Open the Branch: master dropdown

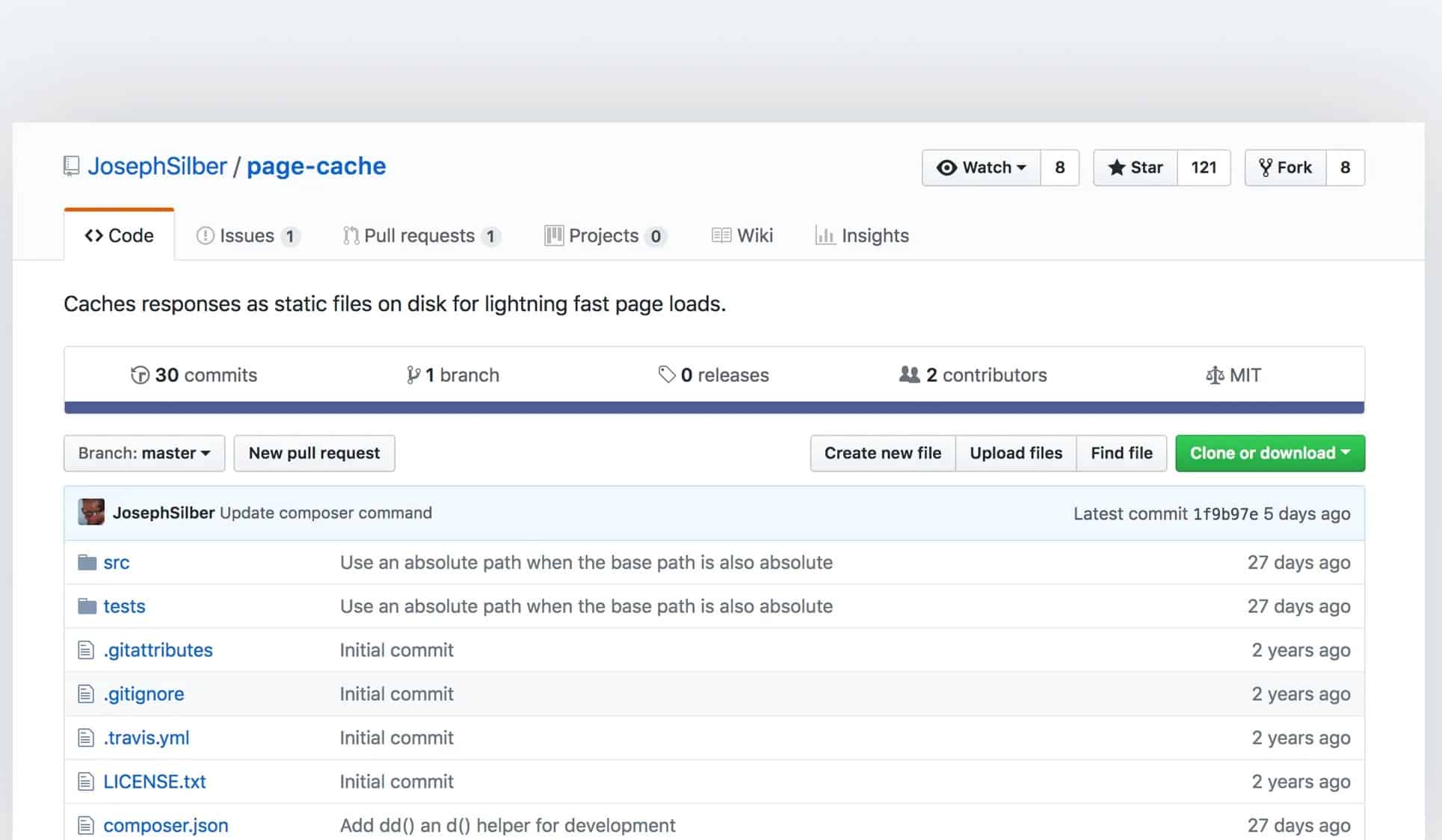[x=144, y=453]
